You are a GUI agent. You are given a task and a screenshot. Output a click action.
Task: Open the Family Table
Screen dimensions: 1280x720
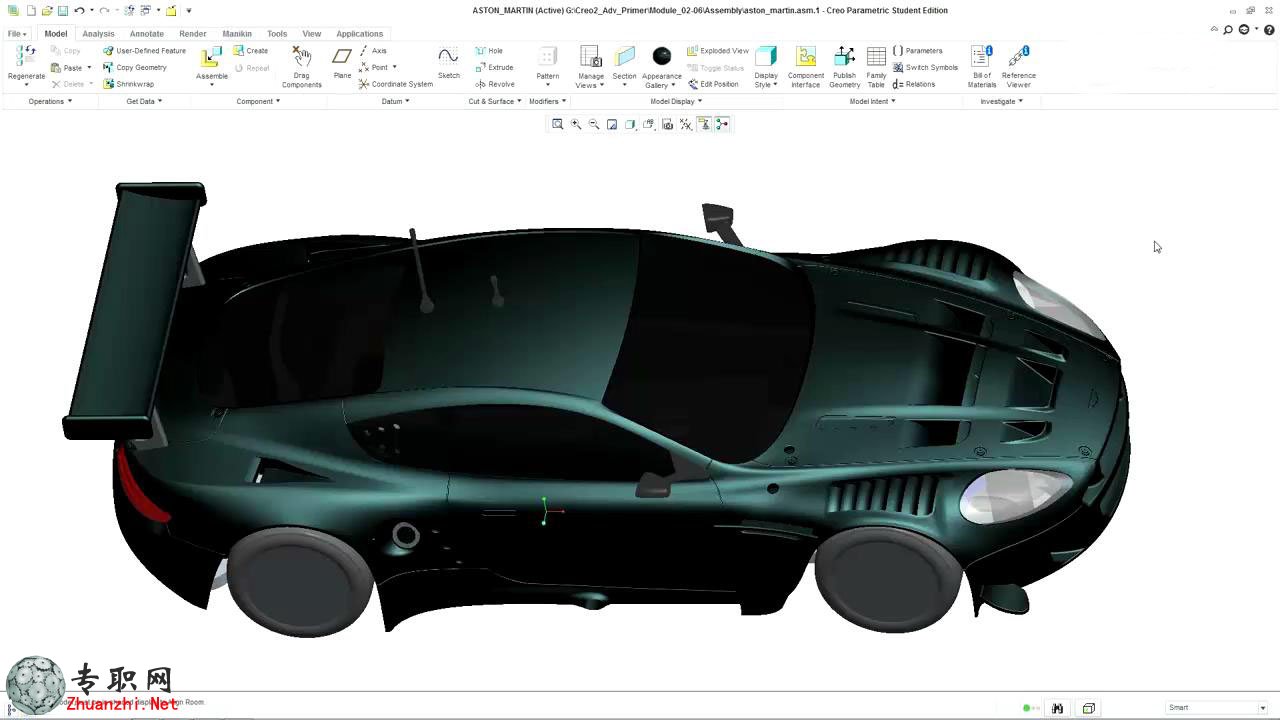(x=876, y=67)
